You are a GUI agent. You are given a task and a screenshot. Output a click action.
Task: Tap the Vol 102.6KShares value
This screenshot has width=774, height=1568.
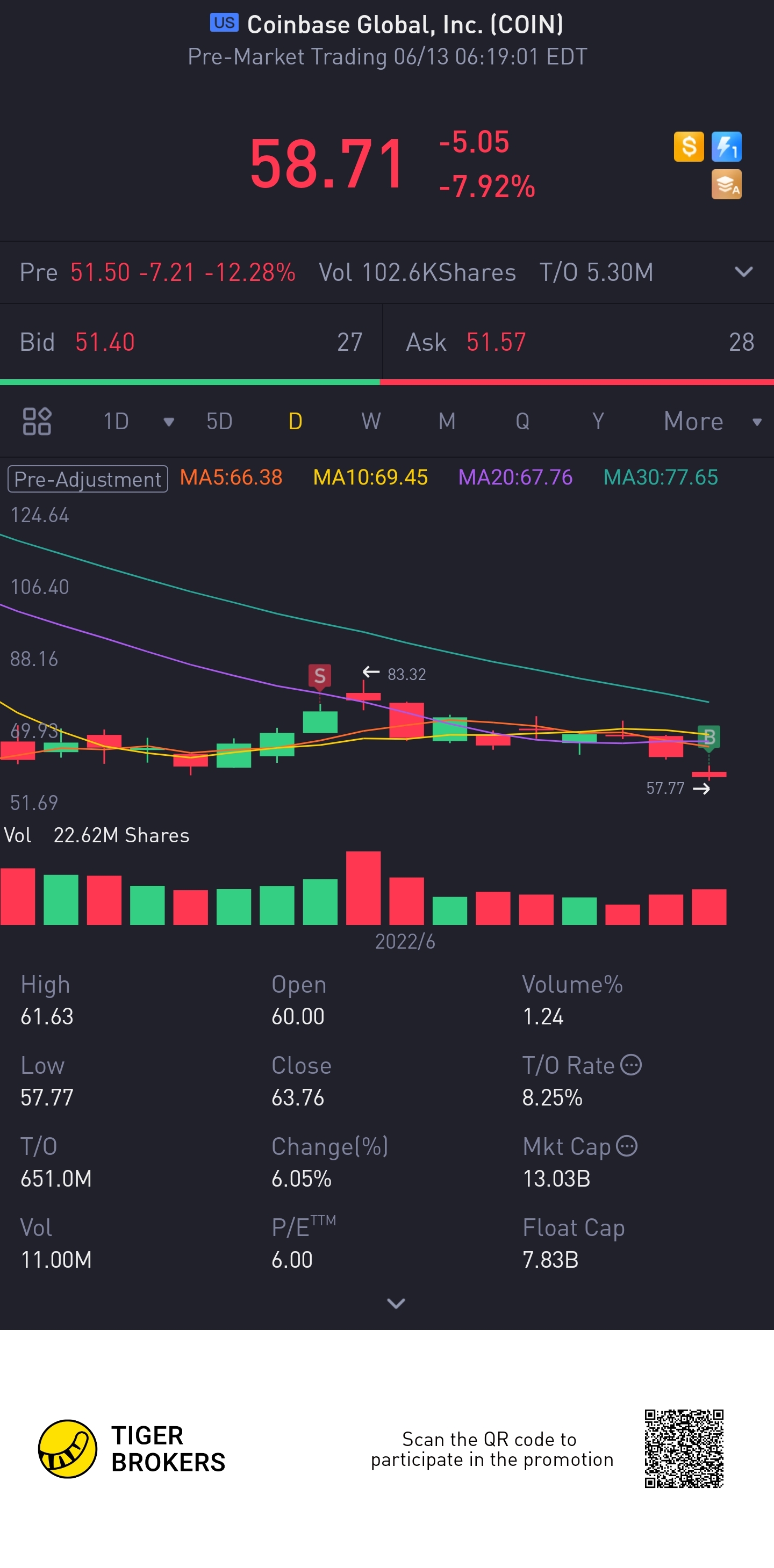pyautogui.click(x=417, y=272)
